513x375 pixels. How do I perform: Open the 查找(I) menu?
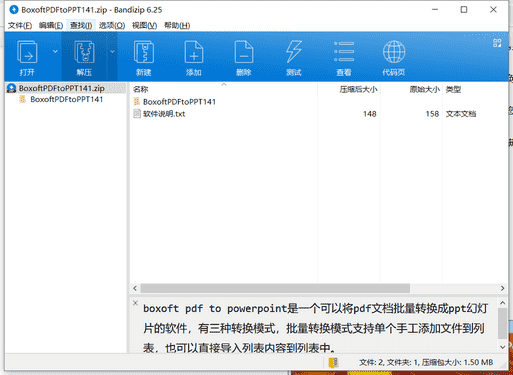81,25
